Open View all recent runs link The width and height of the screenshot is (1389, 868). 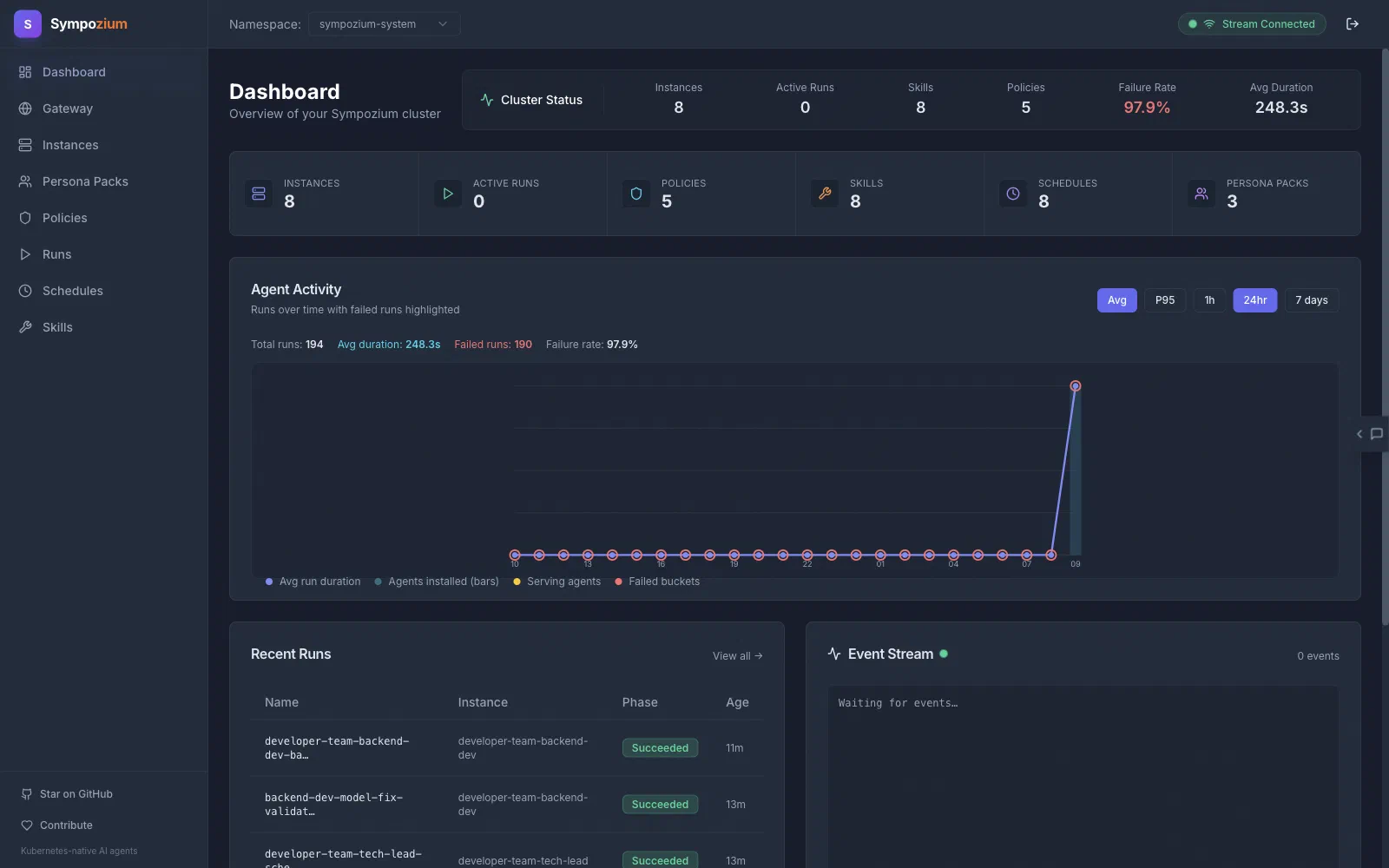[x=737, y=656]
